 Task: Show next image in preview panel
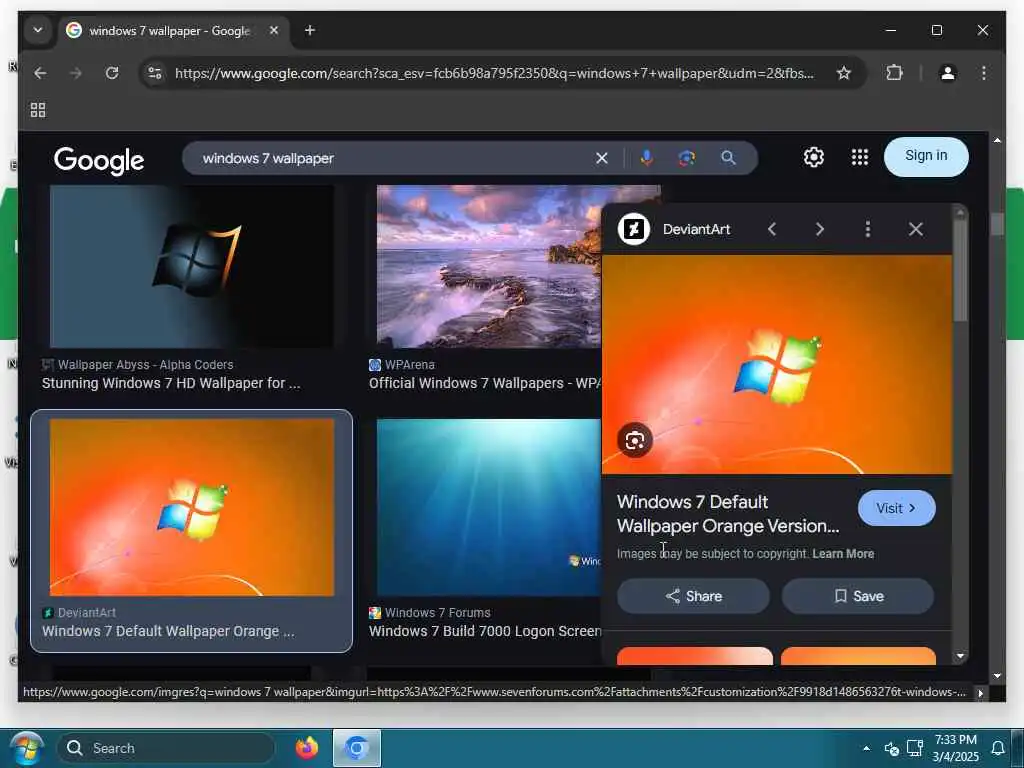click(x=820, y=229)
